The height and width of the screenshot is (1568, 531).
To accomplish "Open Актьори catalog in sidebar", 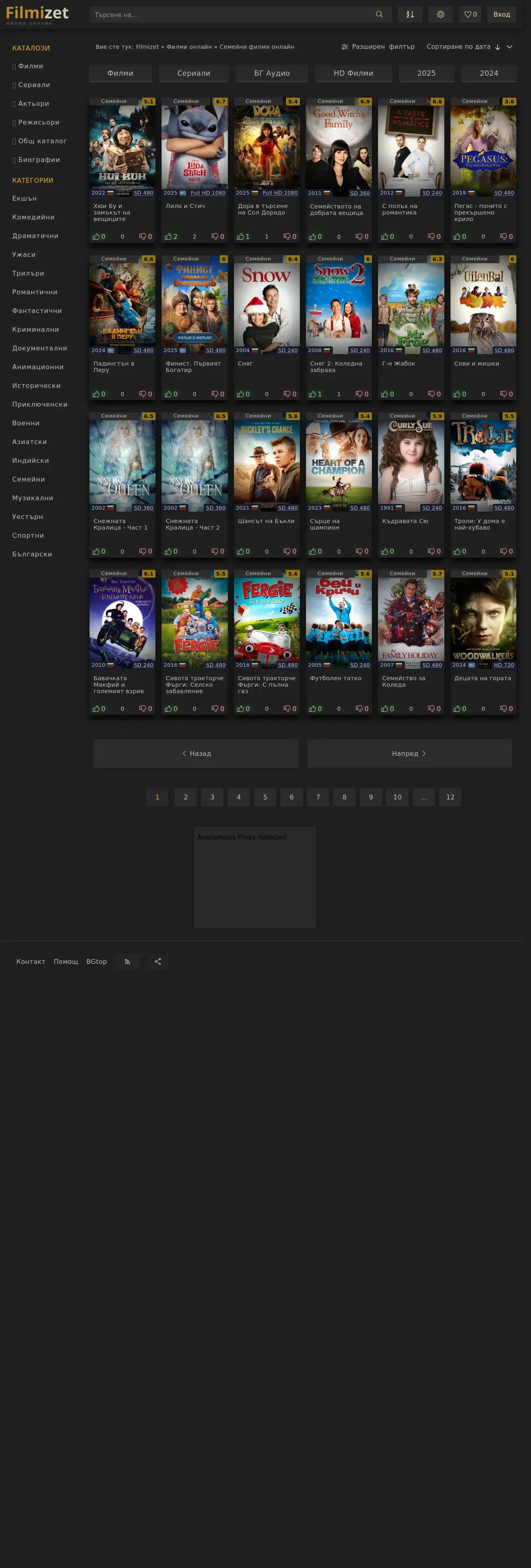I will pos(33,103).
